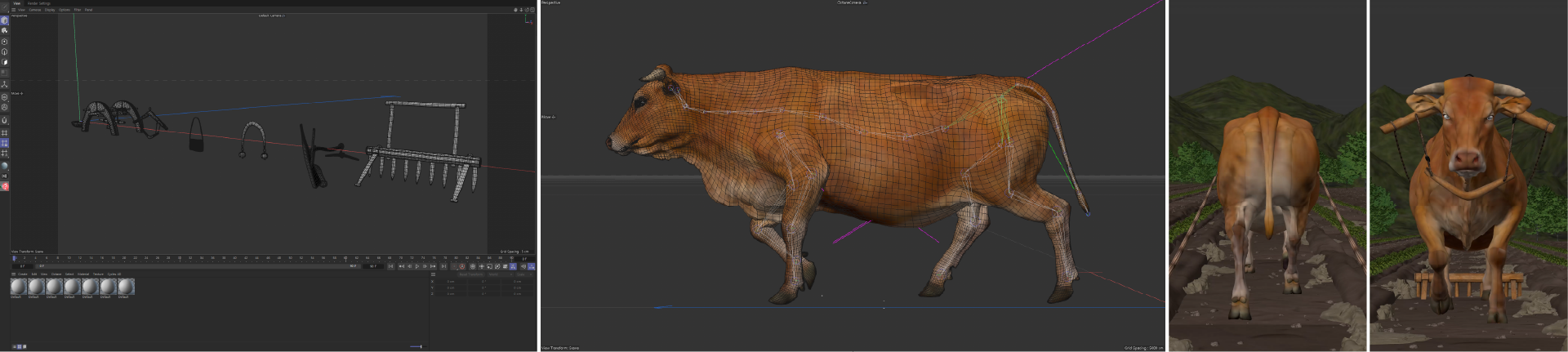This screenshot has height=352, width=1568.
Task: Open the viewport hamburger menu
Action: tap(13, 10)
